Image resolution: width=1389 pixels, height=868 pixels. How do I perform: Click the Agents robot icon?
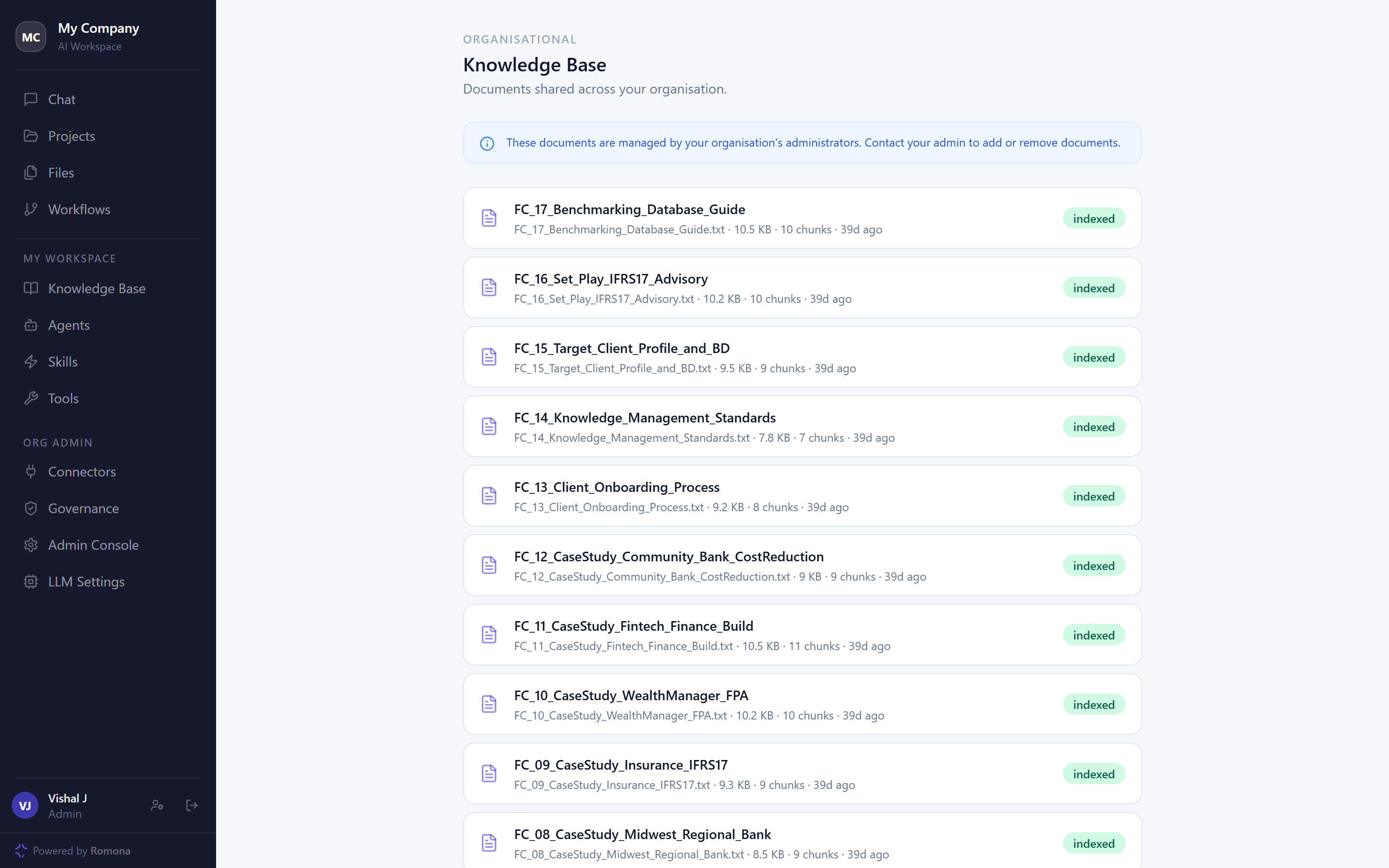click(x=31, y=325)
